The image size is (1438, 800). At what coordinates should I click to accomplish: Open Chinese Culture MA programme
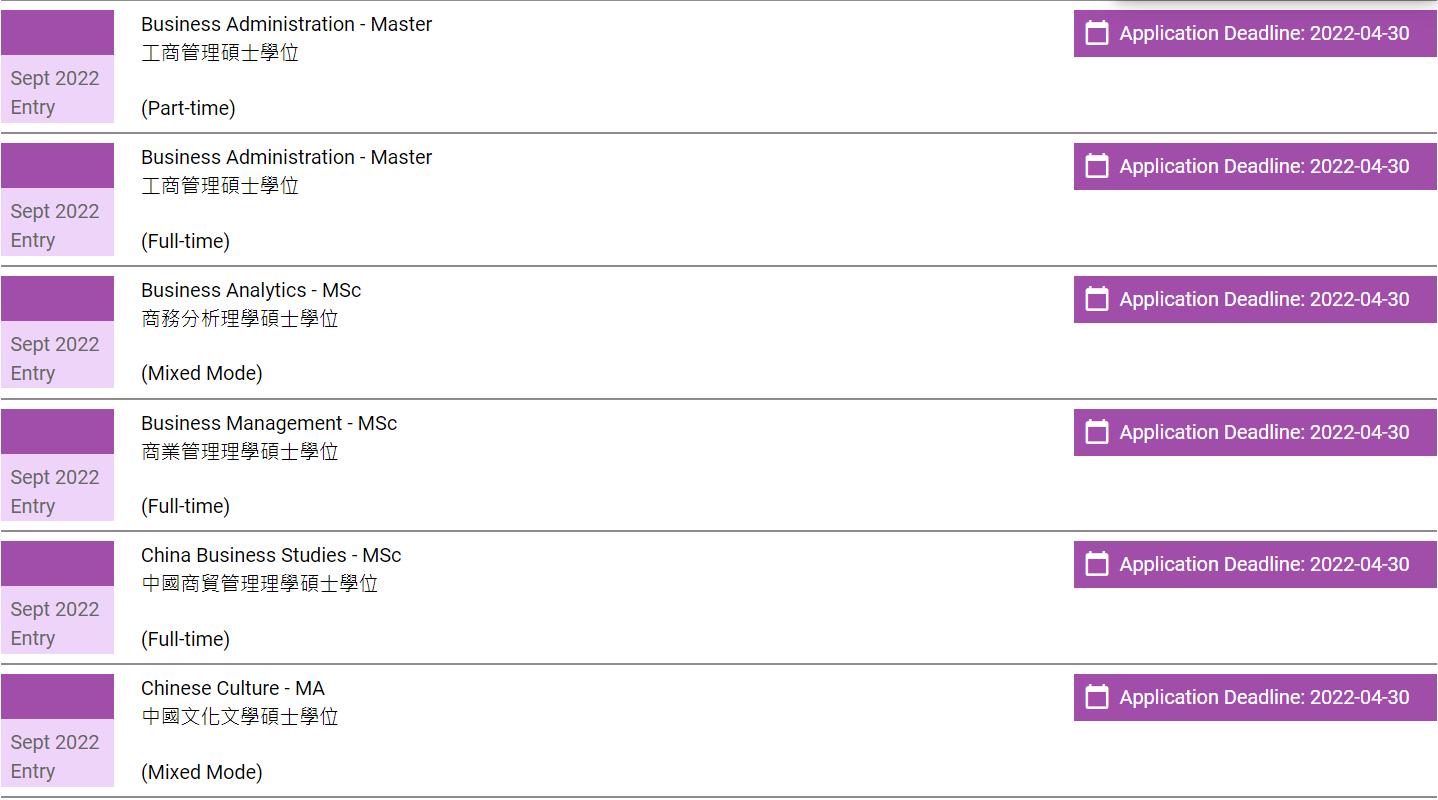[x=233, y=688]
